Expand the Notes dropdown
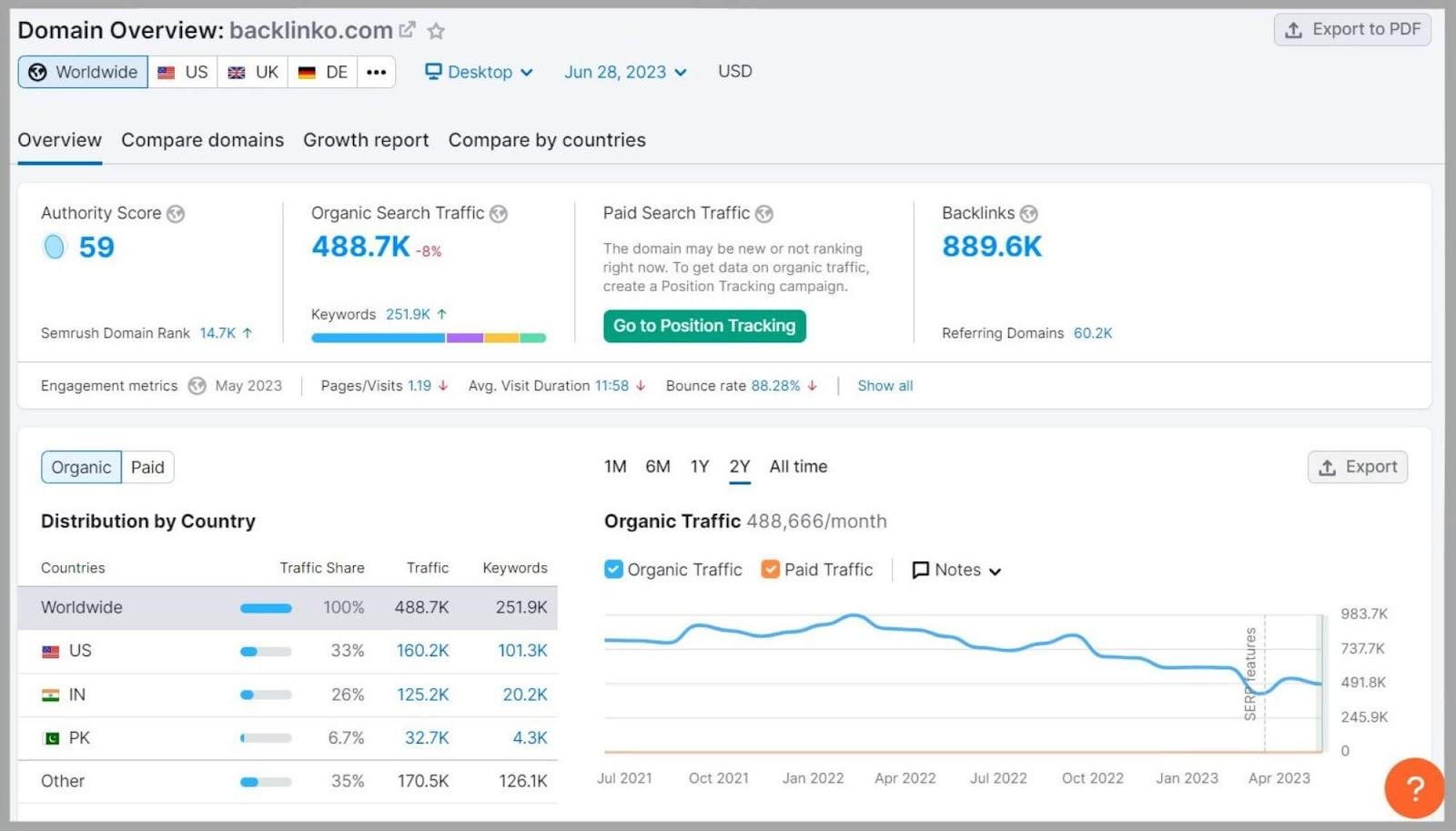 [956, 570]
